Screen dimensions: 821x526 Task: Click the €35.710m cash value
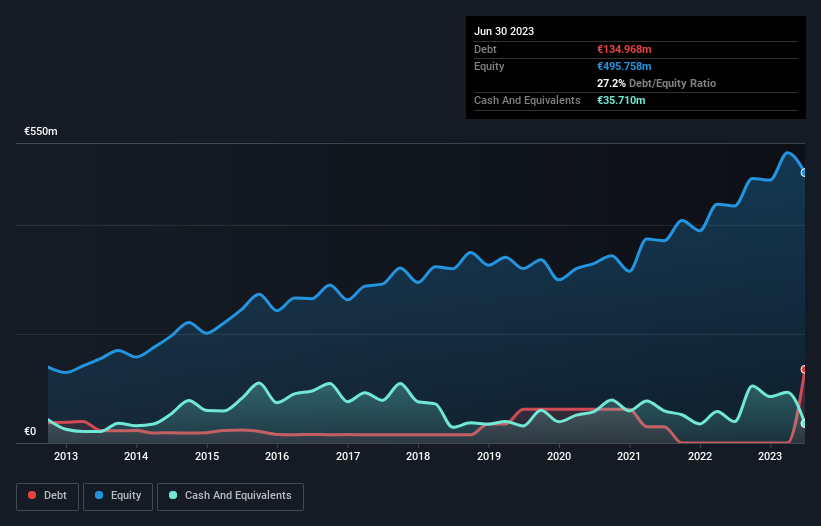point(621,100)
